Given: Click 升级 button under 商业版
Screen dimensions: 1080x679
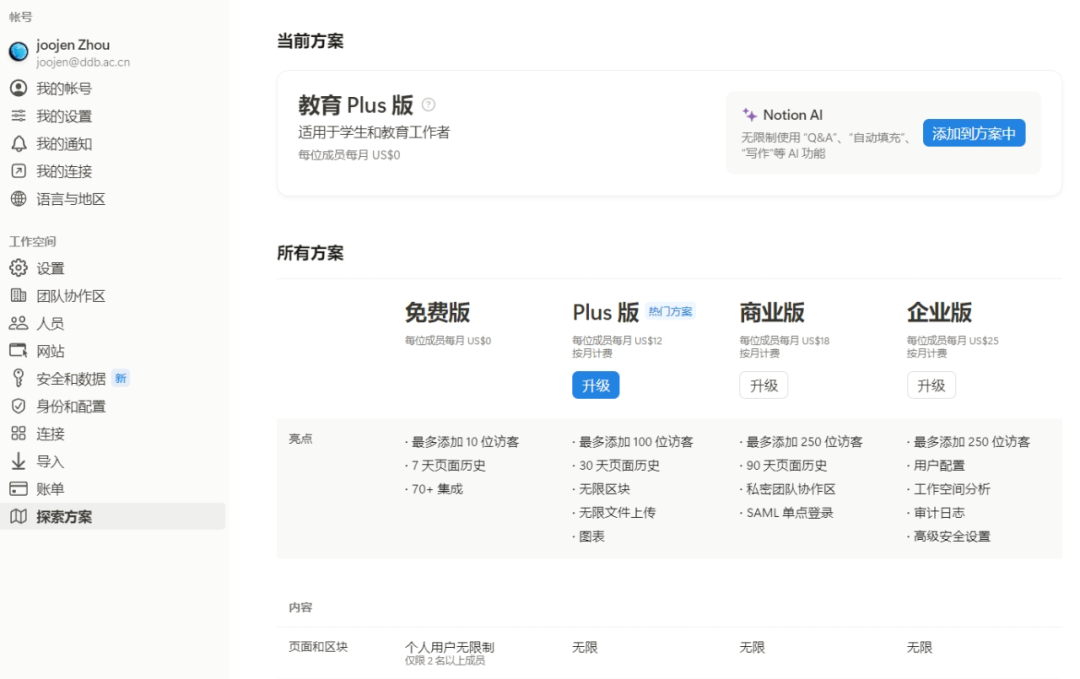Looking at the screenshot, I should 763,385.
